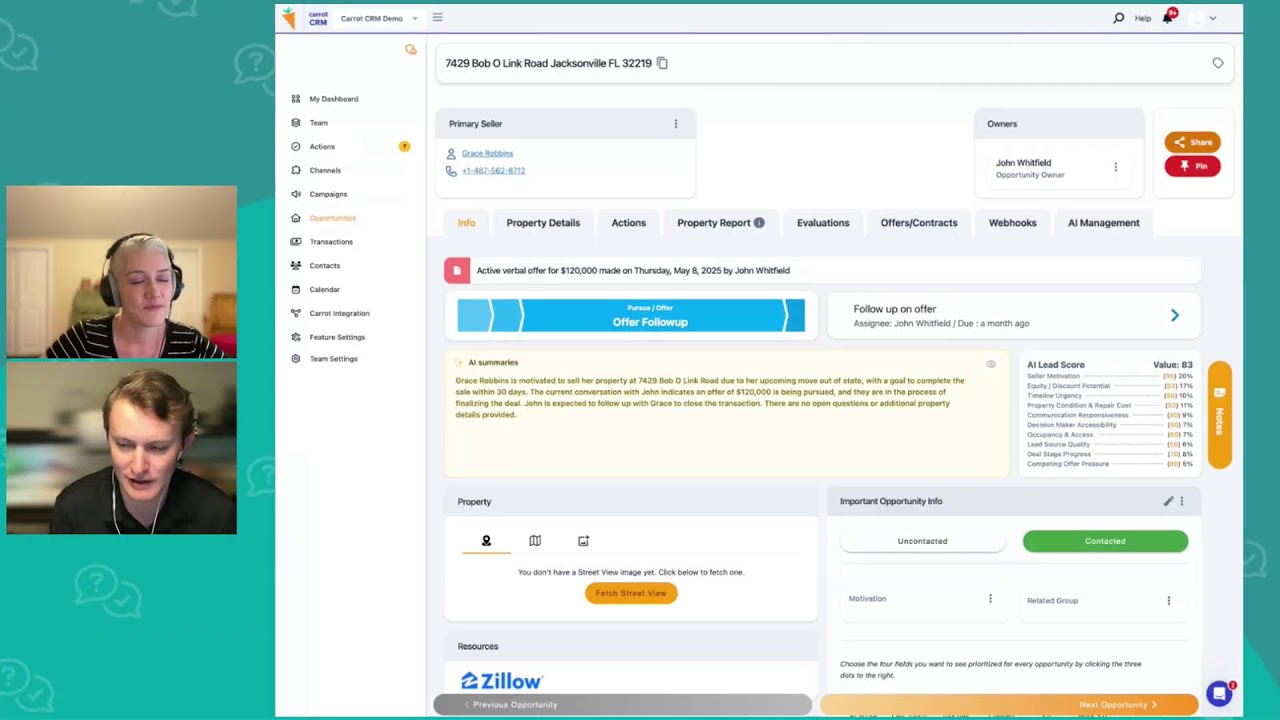Open the Motivation field options
The image size is (1280, 720).
[990, 599]
